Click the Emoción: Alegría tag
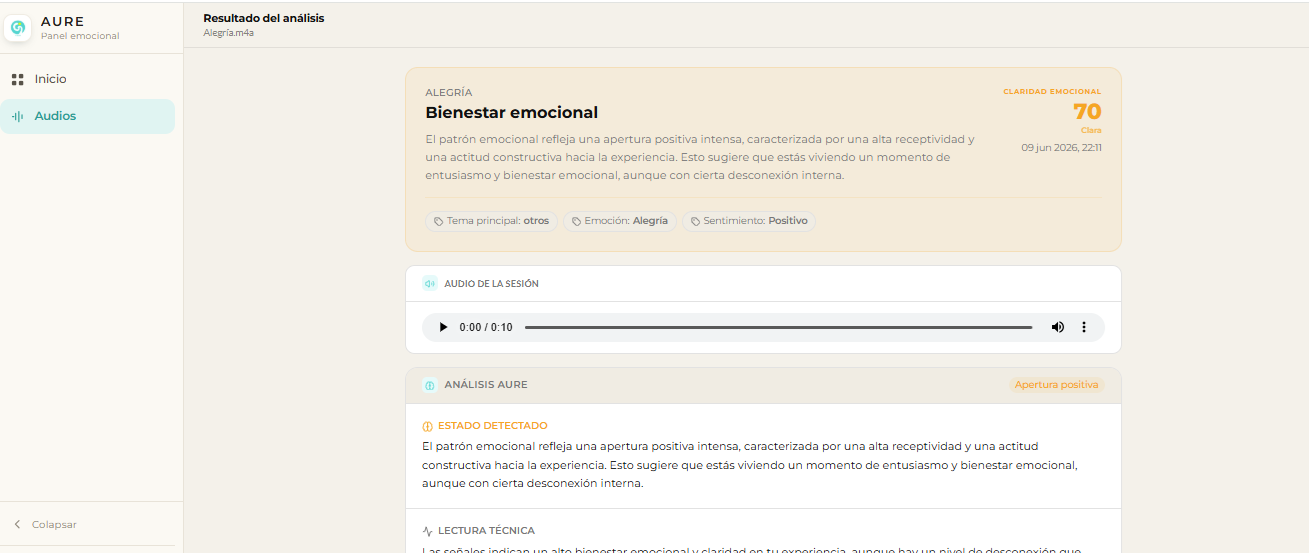Viewport: 1309px width, 553px height. [620, 221]
